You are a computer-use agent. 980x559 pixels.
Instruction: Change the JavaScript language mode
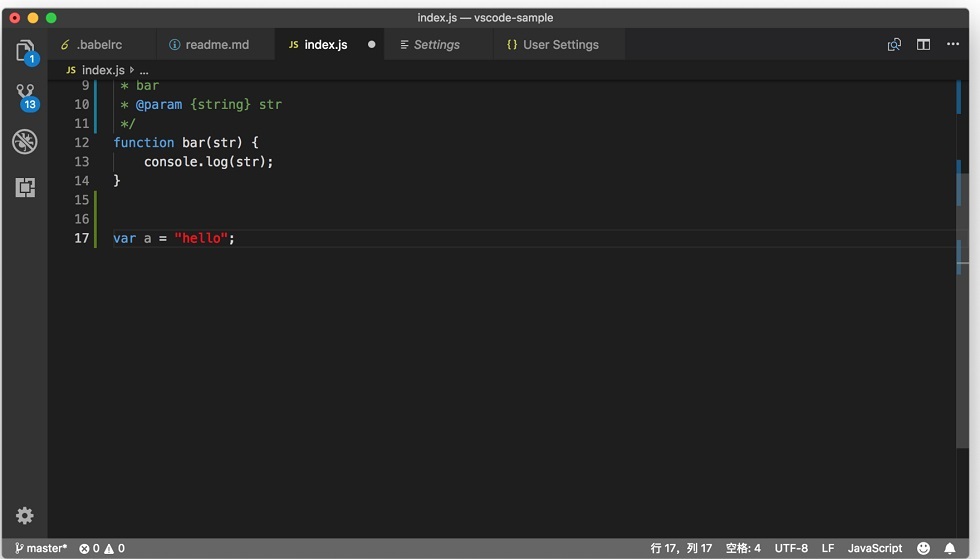pyautogui.click(x=874, y=548)
